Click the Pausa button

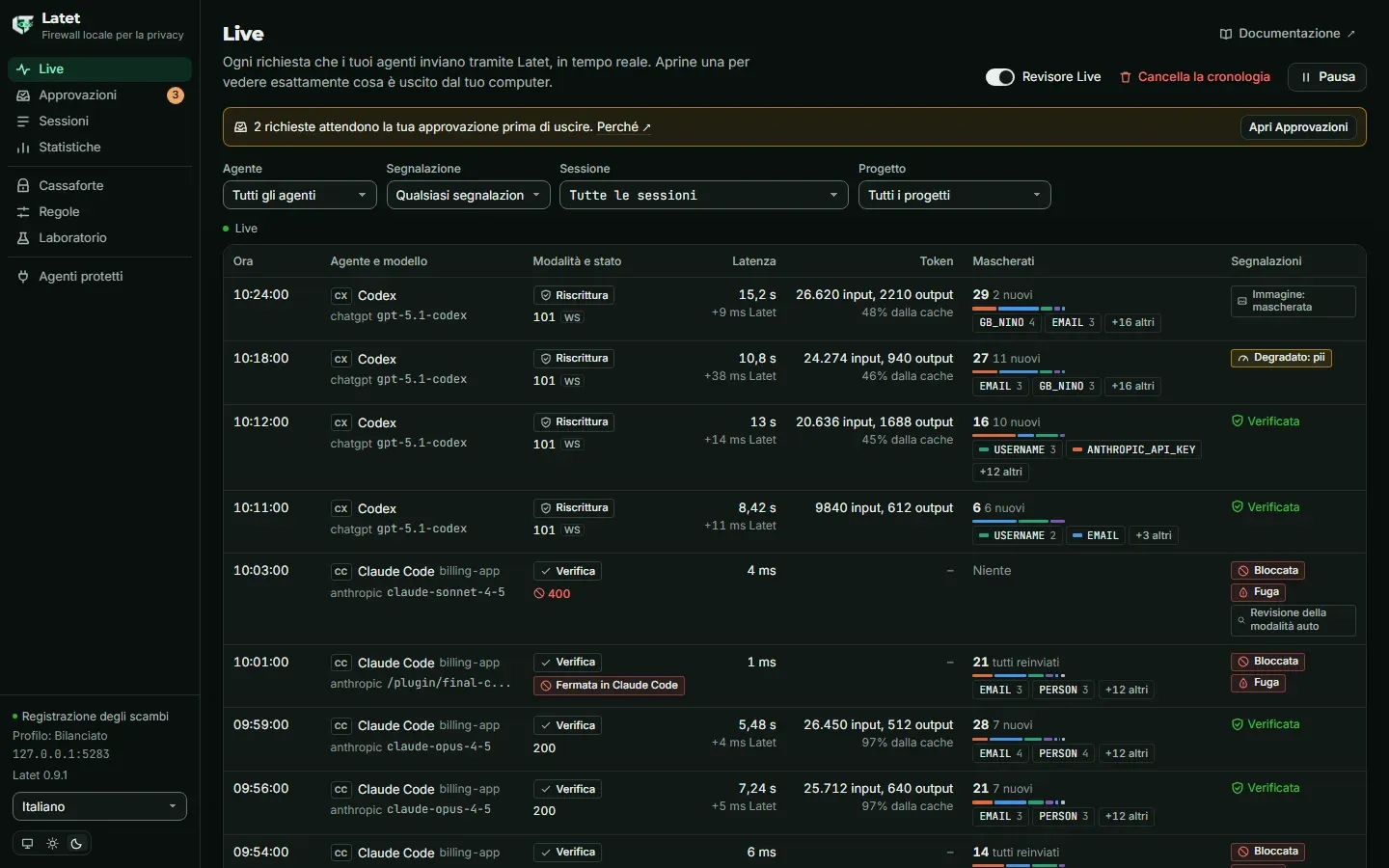[1327, 77]
